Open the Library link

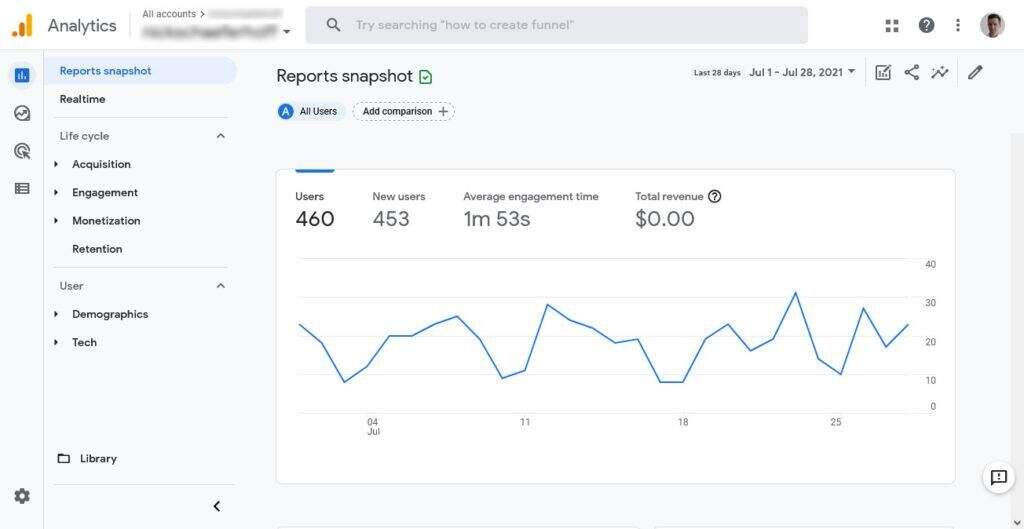pyautogui.click(x=98, y=458)
